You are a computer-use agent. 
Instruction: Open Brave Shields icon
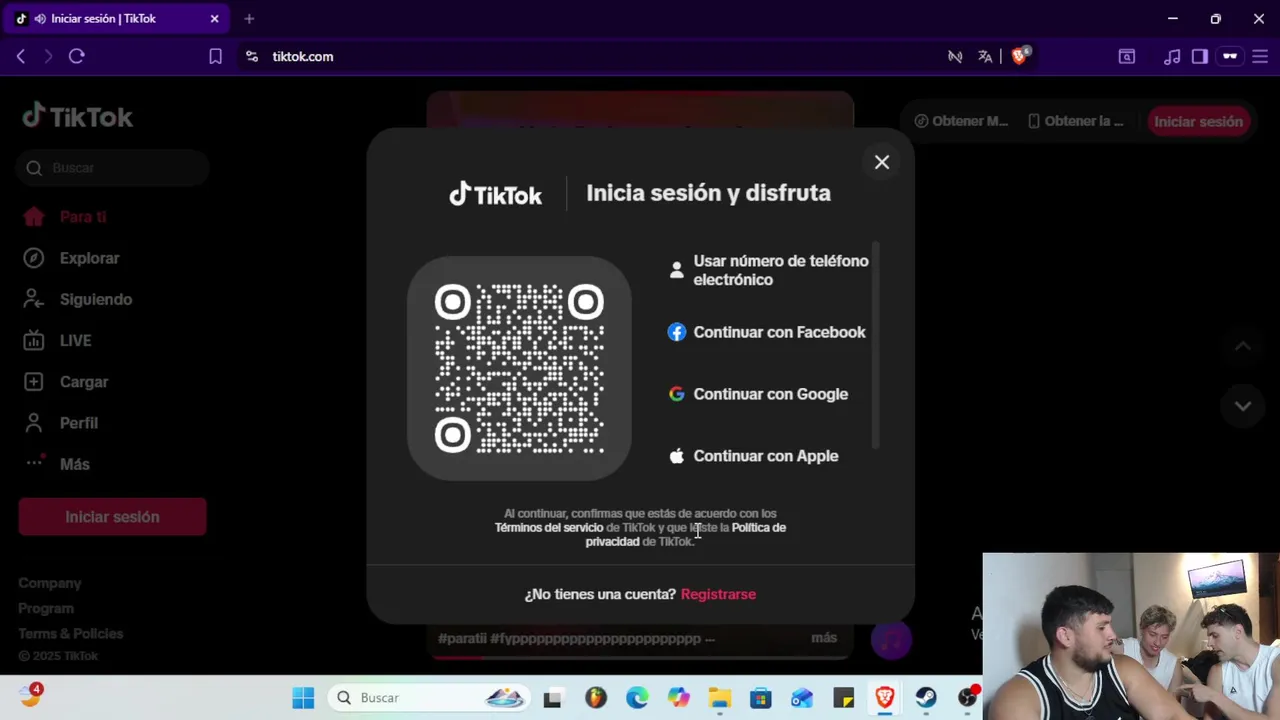pyautogui.click(x=1020, y=56)
